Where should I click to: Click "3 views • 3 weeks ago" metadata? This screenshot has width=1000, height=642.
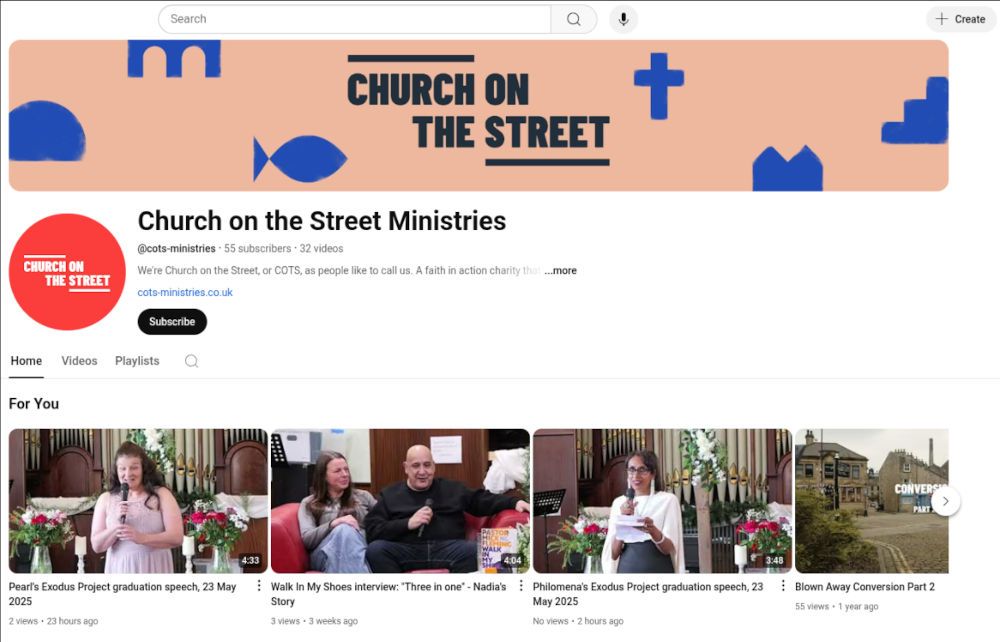314,621
